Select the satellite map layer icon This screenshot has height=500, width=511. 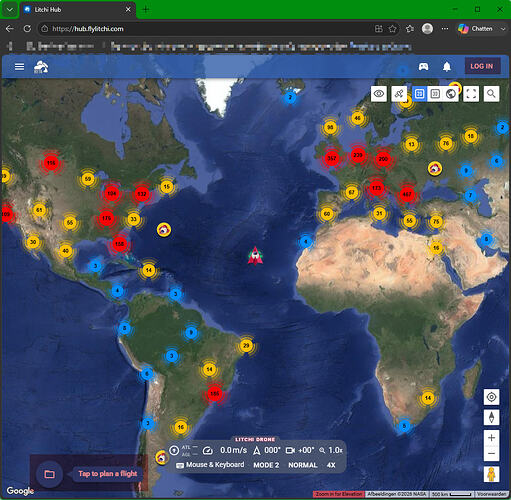(x=399, y=94)
